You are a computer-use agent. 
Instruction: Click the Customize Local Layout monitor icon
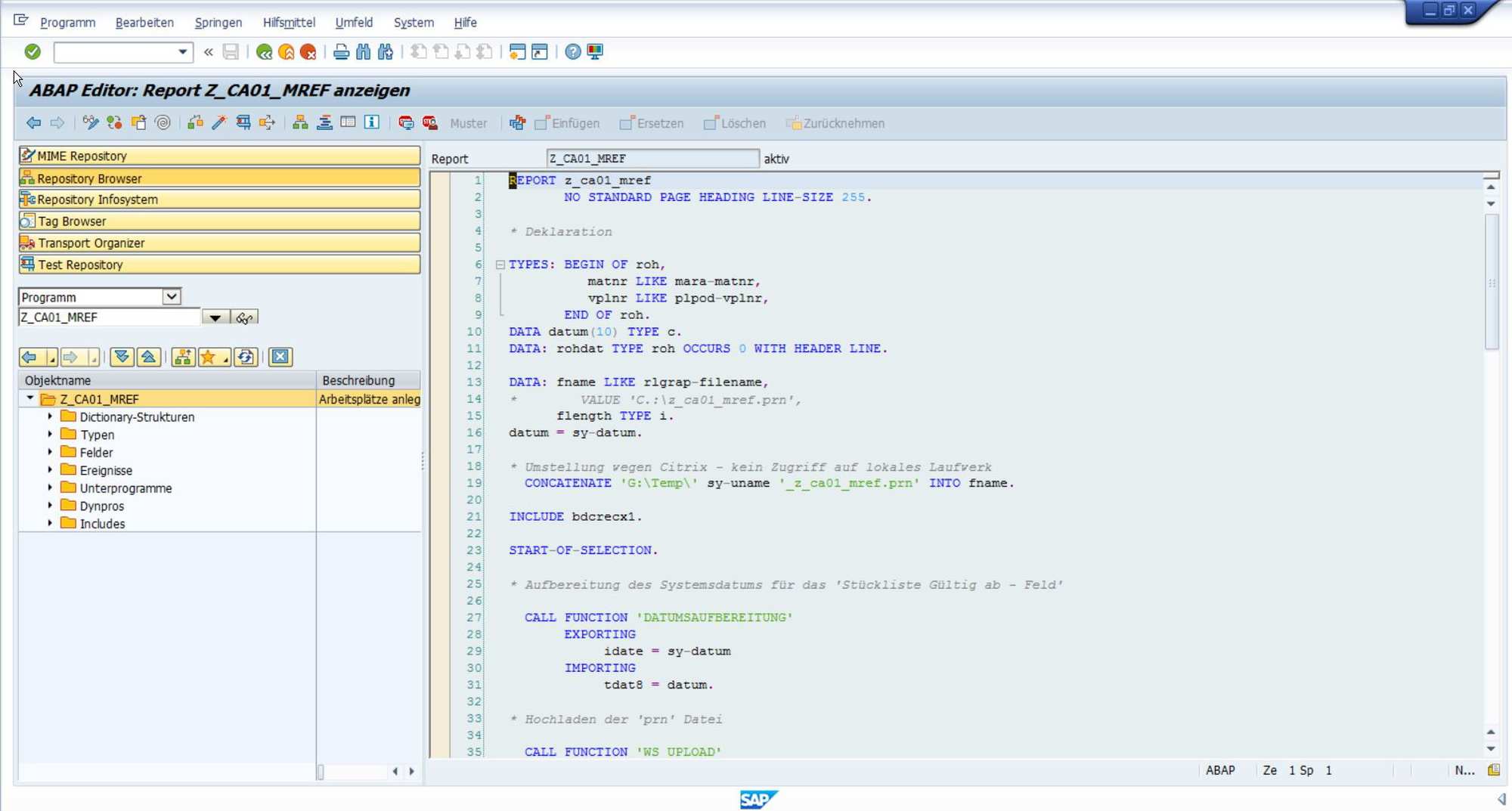(595, 51)
